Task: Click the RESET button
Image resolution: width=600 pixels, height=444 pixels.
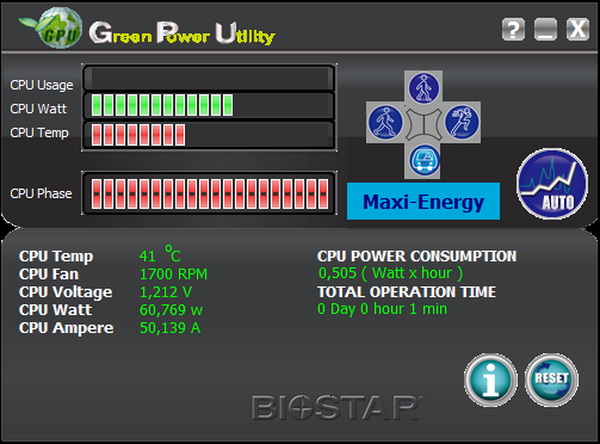Action: coord(551,379)
